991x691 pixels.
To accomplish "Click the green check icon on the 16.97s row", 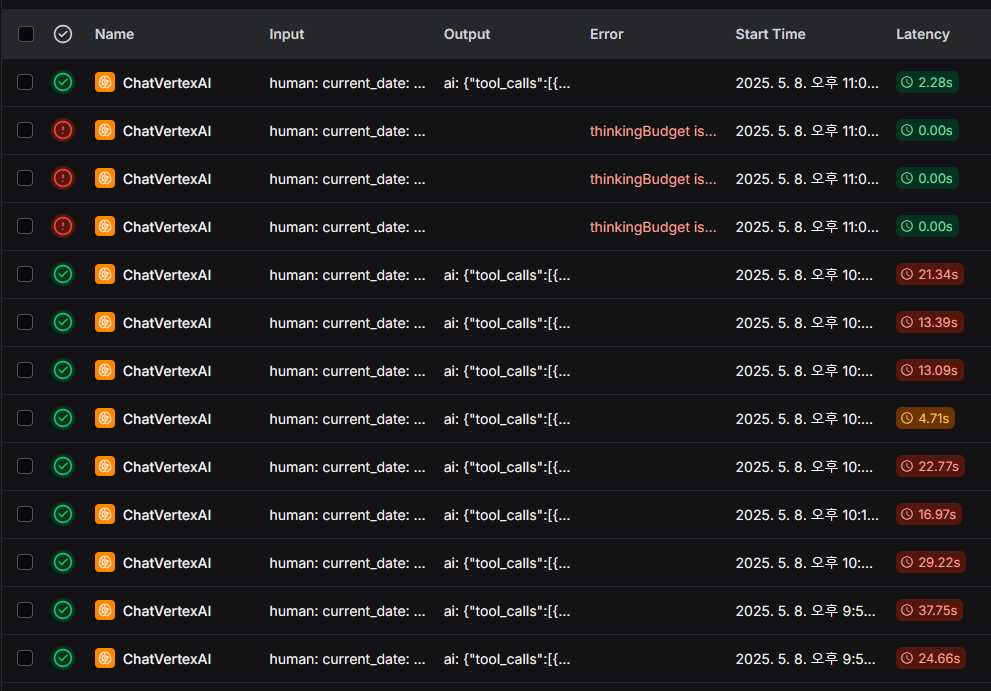I will [63, 515].
